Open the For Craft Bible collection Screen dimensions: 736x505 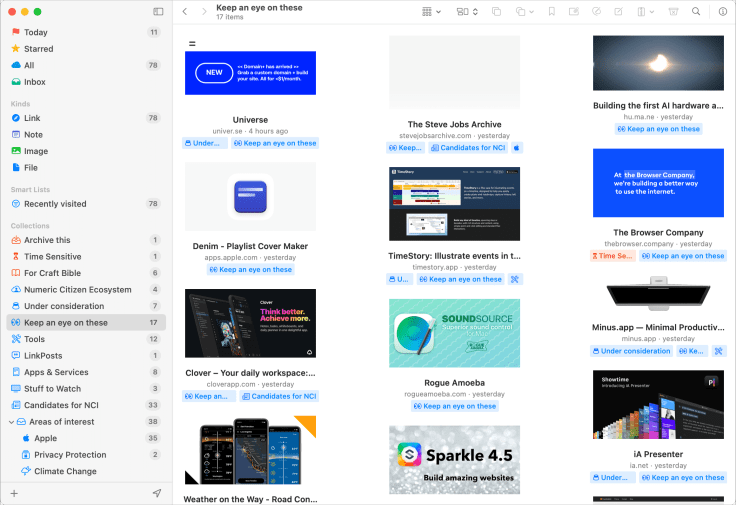pos(86,273)
